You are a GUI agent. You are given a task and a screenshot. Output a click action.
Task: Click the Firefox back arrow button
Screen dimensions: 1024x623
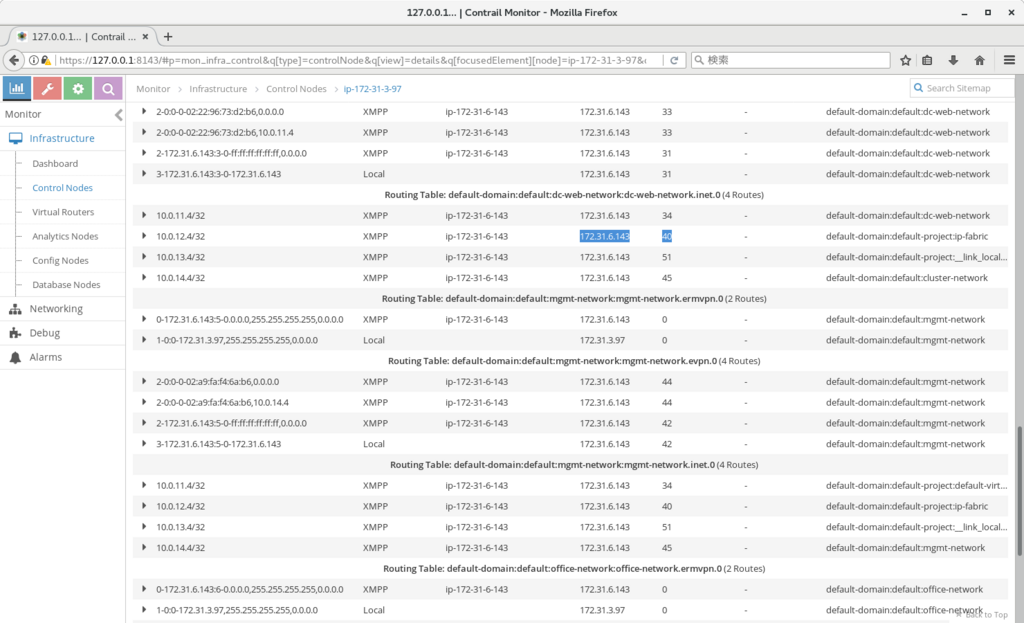[14, 60]
